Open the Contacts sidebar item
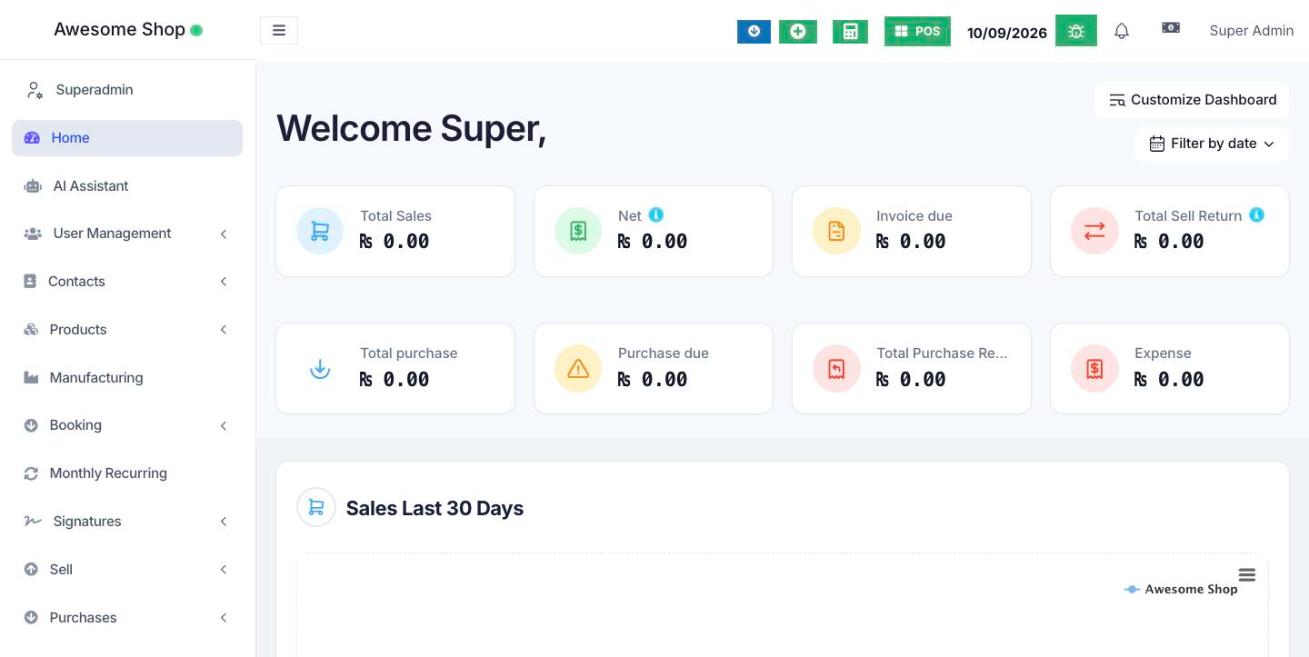The height and width of the screenshot is (657, 1309). pos(127,282)
